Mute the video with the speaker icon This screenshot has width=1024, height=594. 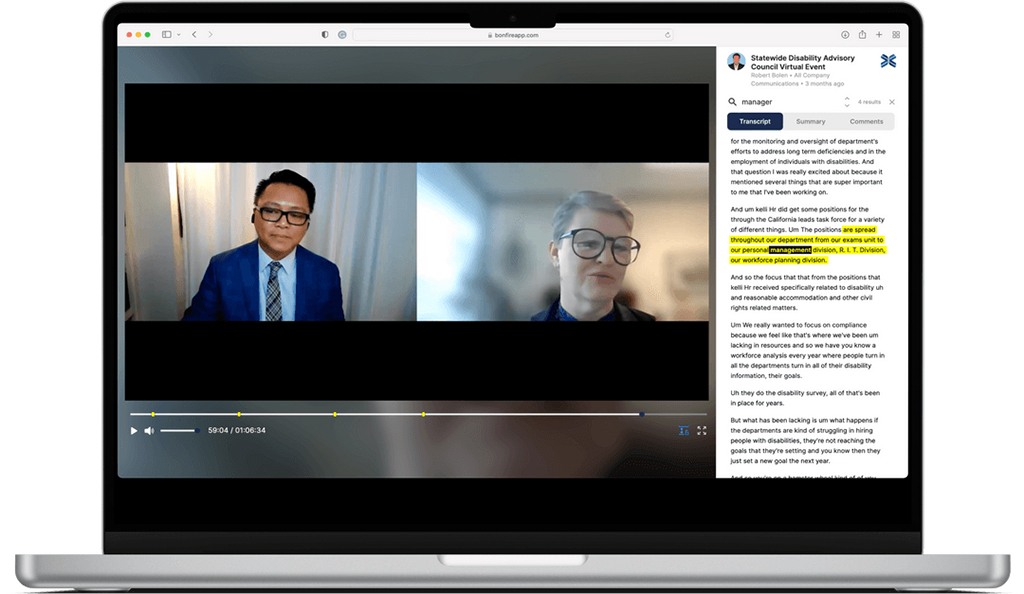point(149,431)
